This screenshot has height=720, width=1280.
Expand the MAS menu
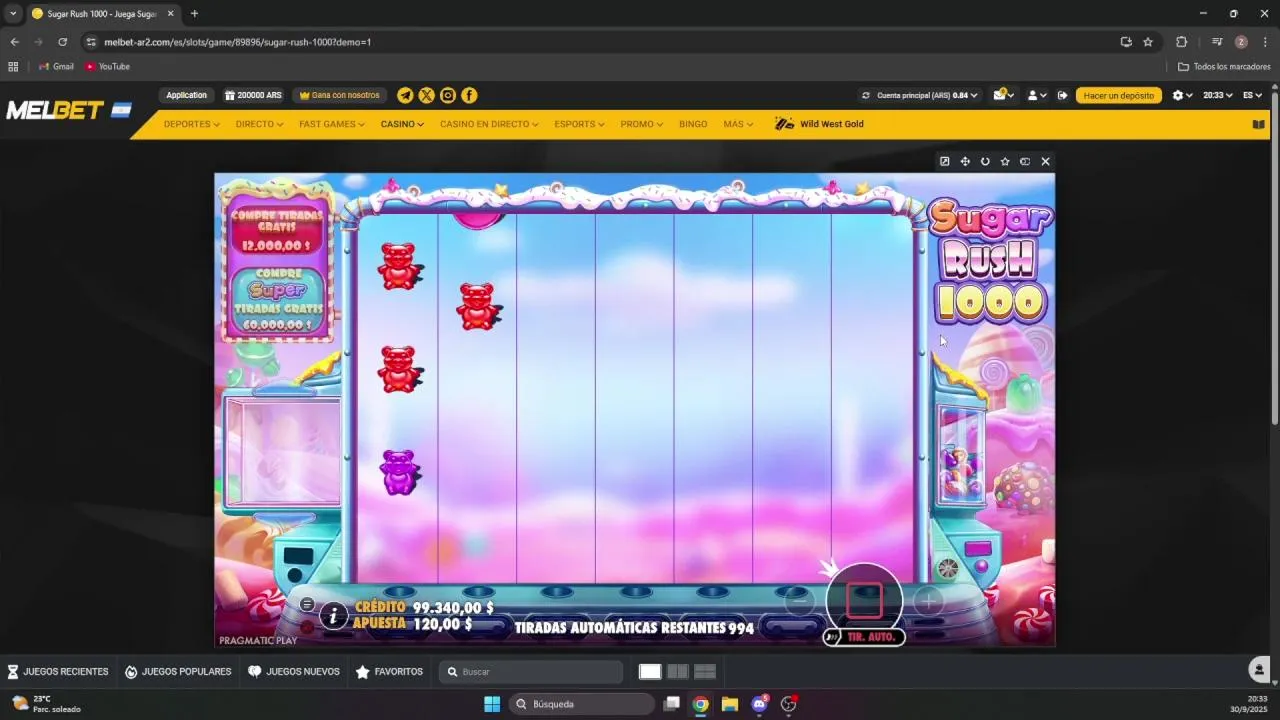(x=738, y=124)
